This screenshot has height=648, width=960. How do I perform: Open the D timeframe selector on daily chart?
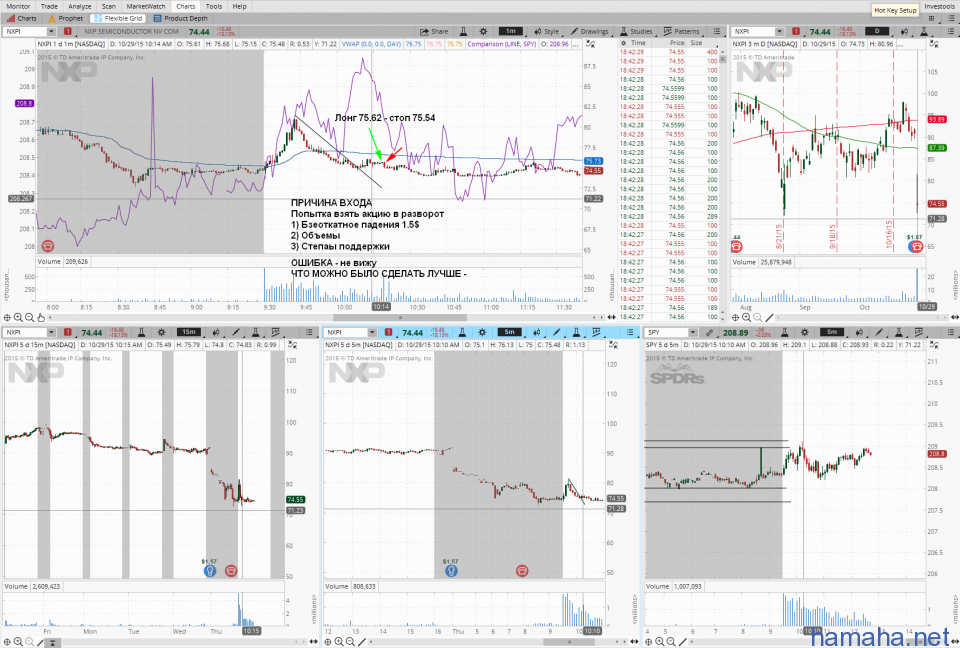(877, 31)
